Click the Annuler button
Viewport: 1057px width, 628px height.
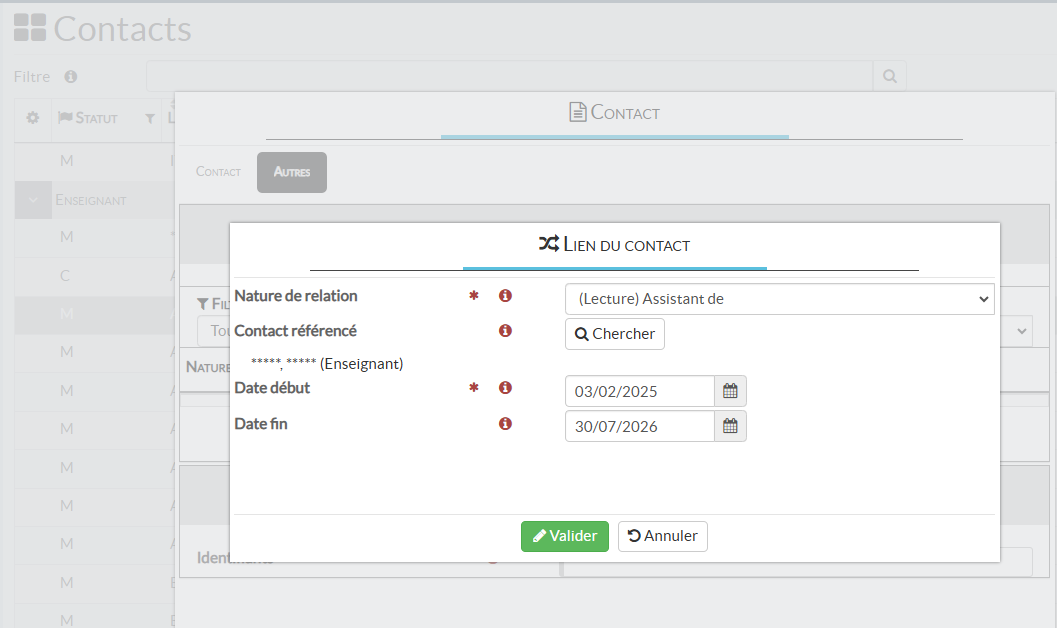point(662,536)
